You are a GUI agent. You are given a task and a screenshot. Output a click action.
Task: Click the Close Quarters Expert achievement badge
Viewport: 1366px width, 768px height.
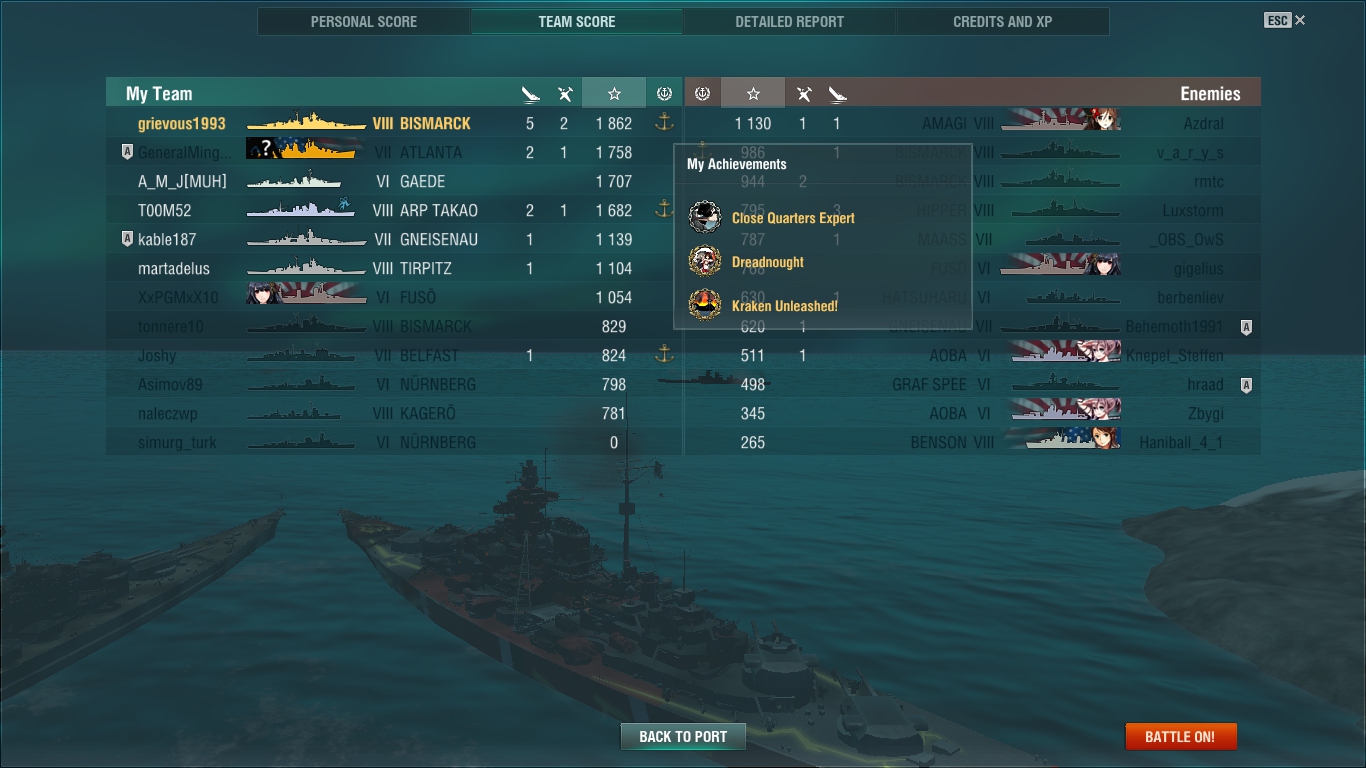pos(705,217)
